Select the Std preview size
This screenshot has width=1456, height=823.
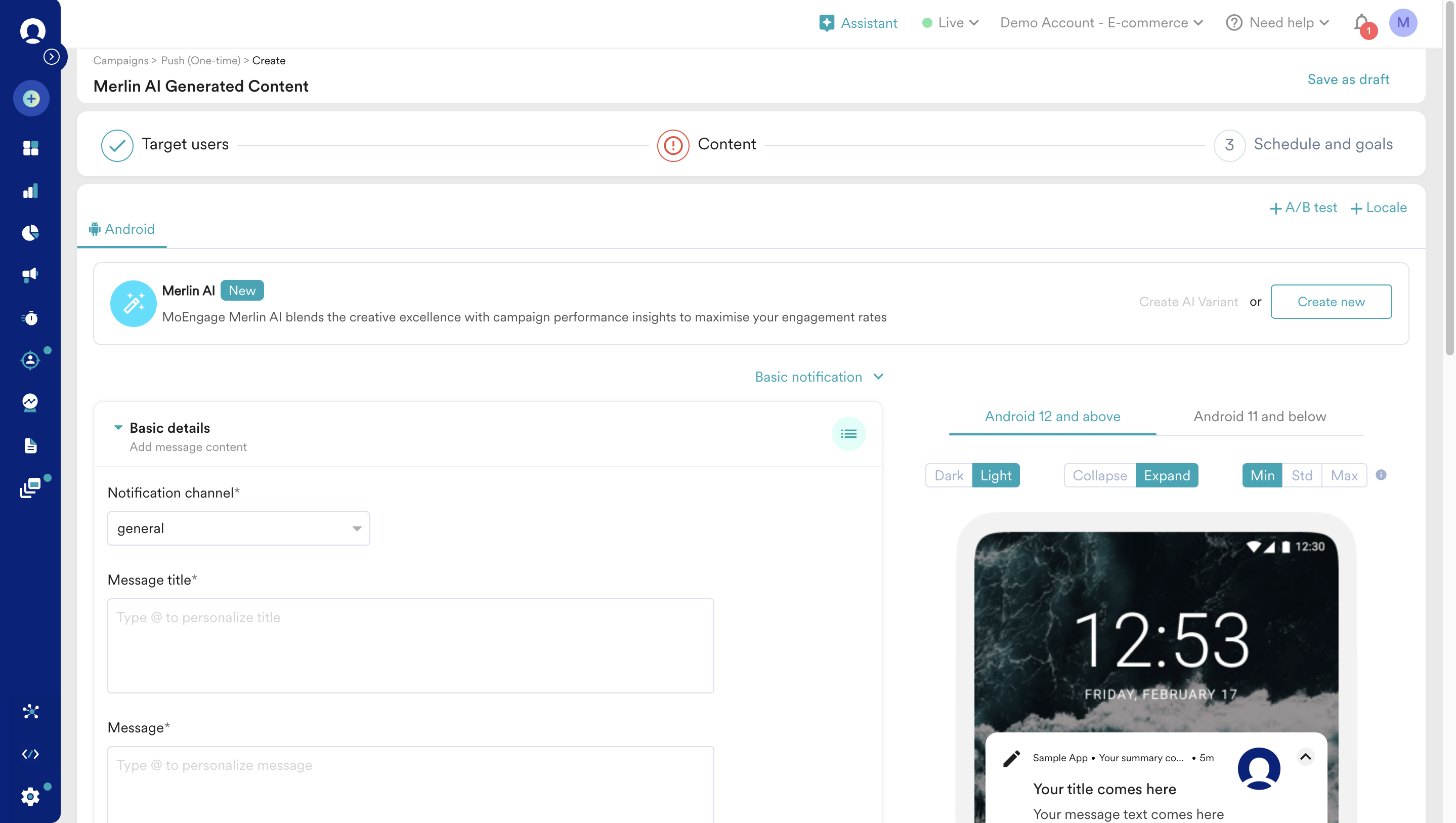coord(1302,476)
